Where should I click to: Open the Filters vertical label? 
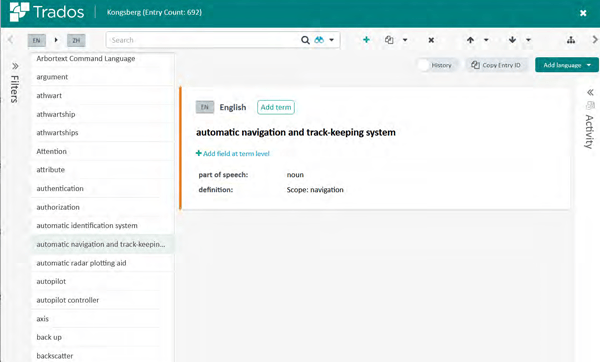point(15,89)
